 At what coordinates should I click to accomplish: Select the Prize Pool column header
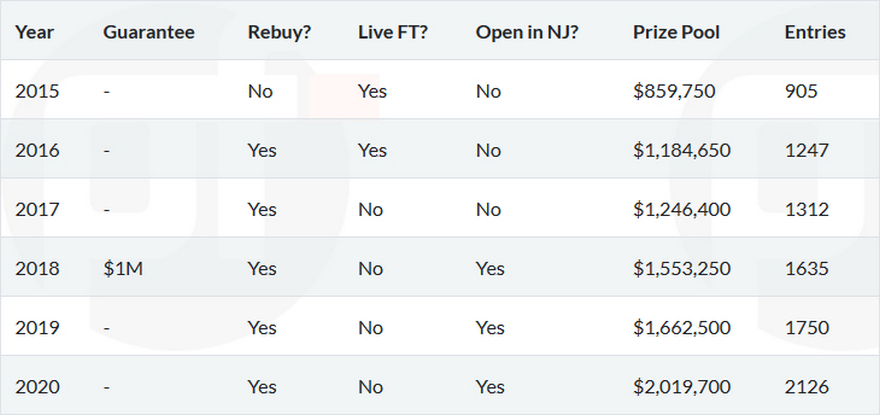[x=676, y=32]
